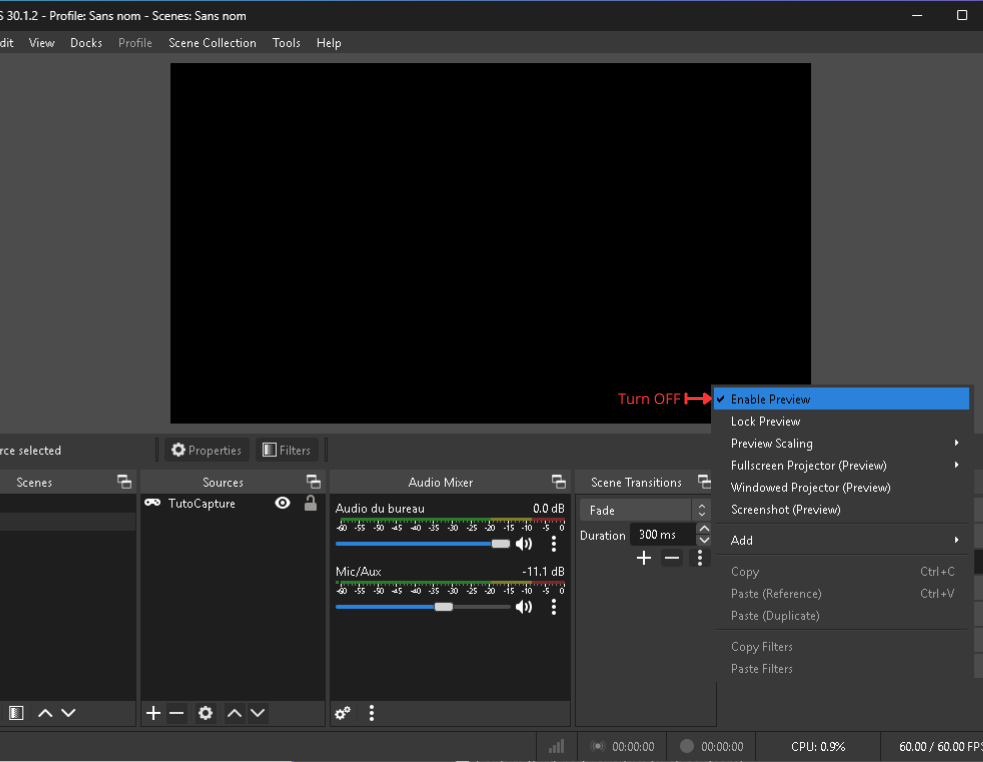Click the Properties button
983x762 pixels.
pyautogui.click(x=206, y=450)
